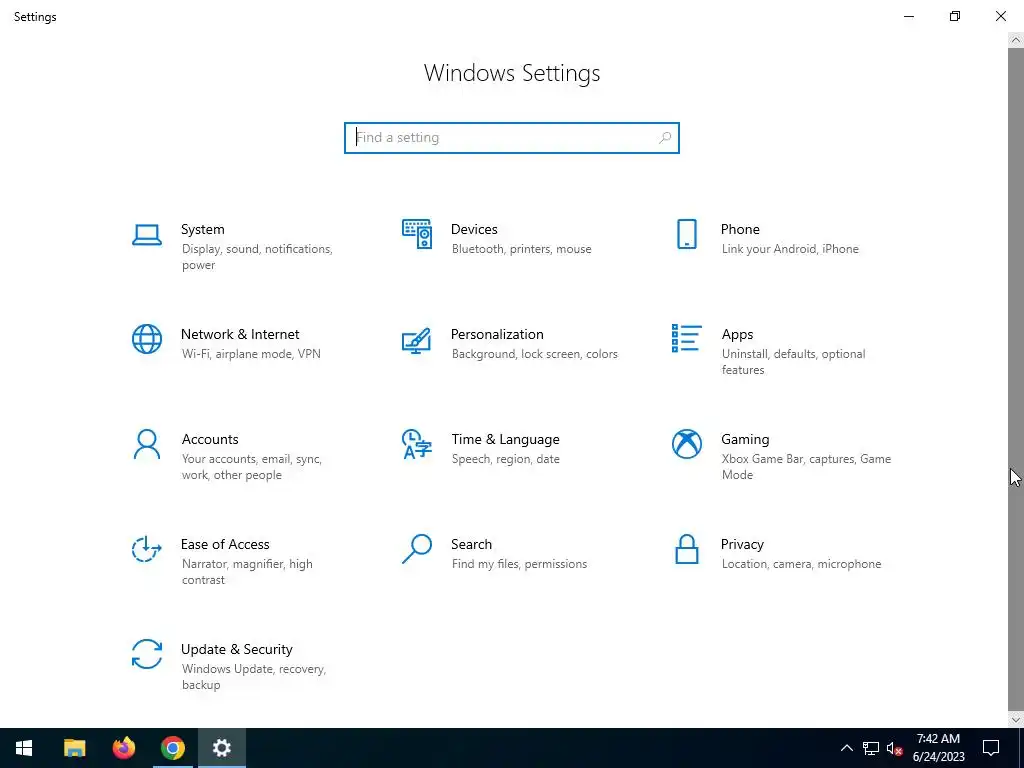Open the notification action center
Image resolution: width=1024 pixels, height=768 pixels.
tap(991, 748)
